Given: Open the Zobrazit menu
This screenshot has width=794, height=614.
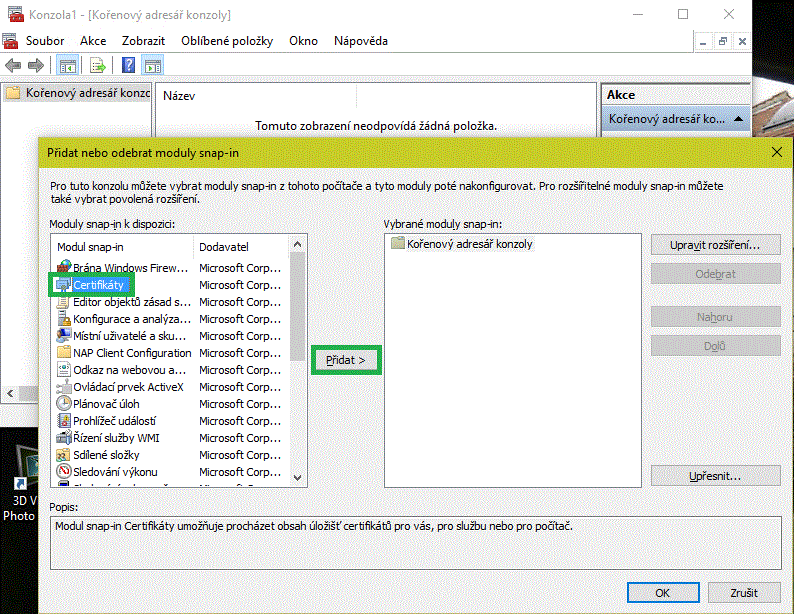Looking at the screenshot, I should point(143,41).
